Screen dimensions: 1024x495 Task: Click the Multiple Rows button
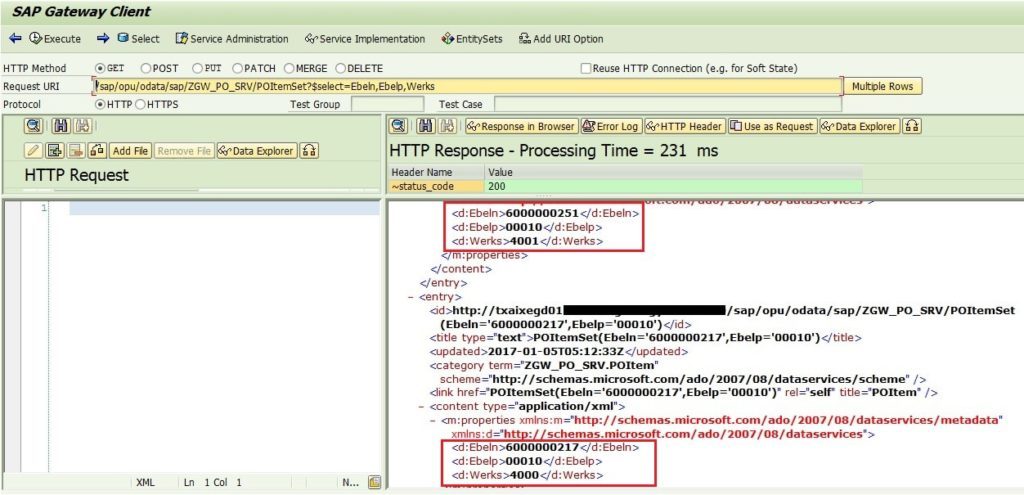[x=882, y=86]
